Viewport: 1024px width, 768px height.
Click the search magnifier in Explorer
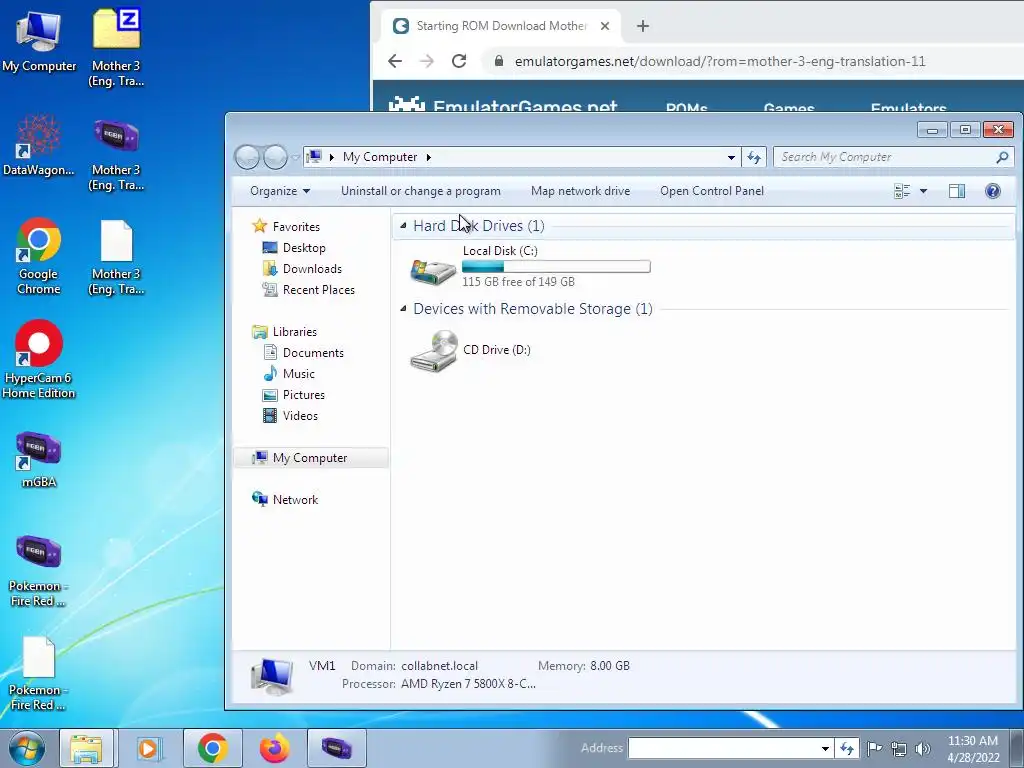click(1002, 157)
